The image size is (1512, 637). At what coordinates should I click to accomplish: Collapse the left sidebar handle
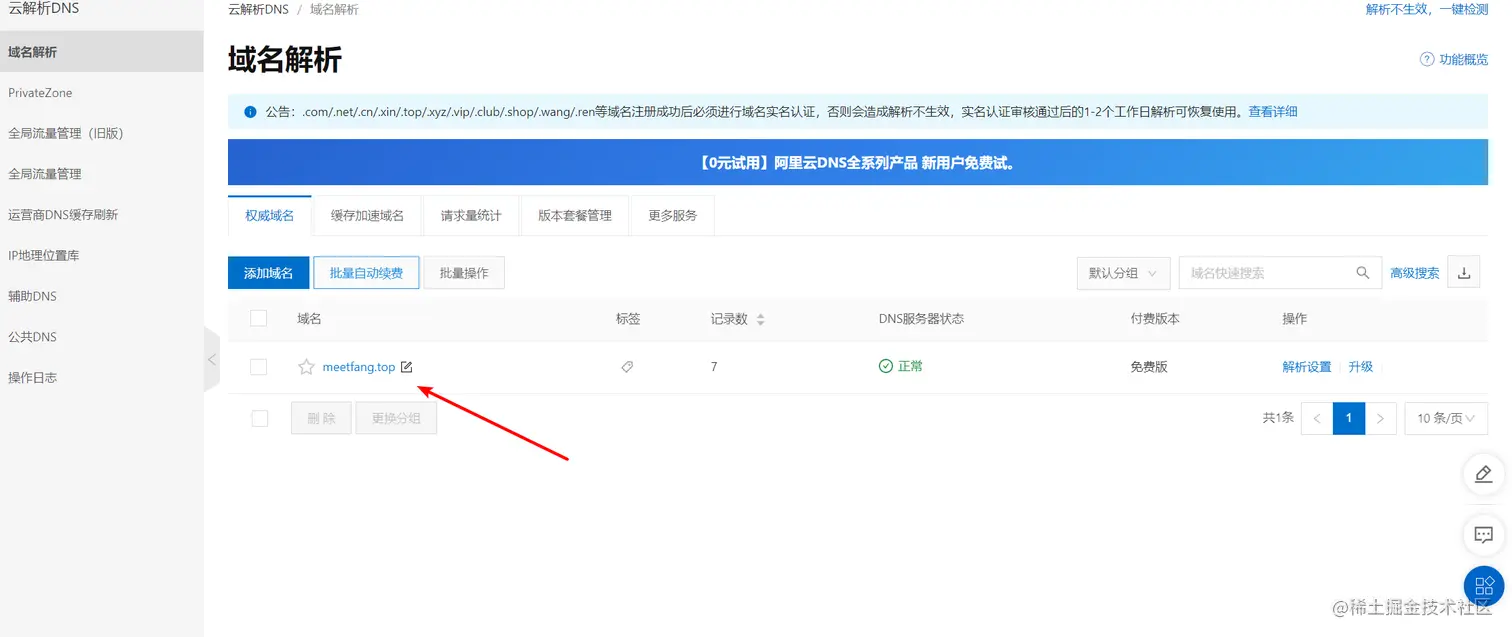[211, 359]
